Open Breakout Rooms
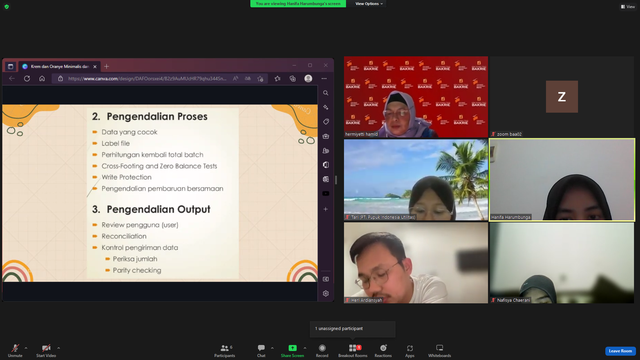640x360 pixels. tap(353, 350)
